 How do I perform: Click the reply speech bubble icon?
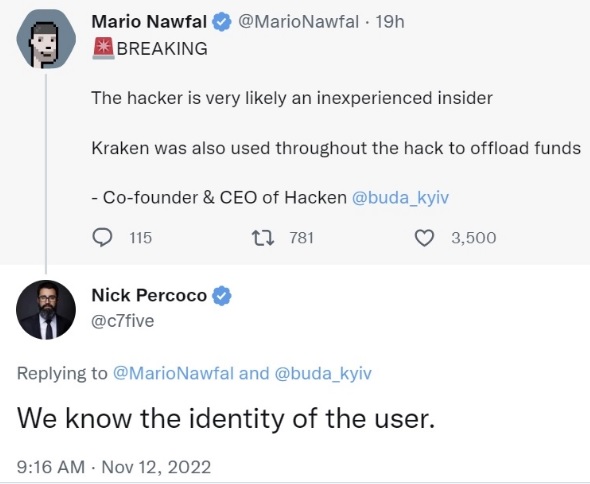pyautogui.click(x=102, y=237)
